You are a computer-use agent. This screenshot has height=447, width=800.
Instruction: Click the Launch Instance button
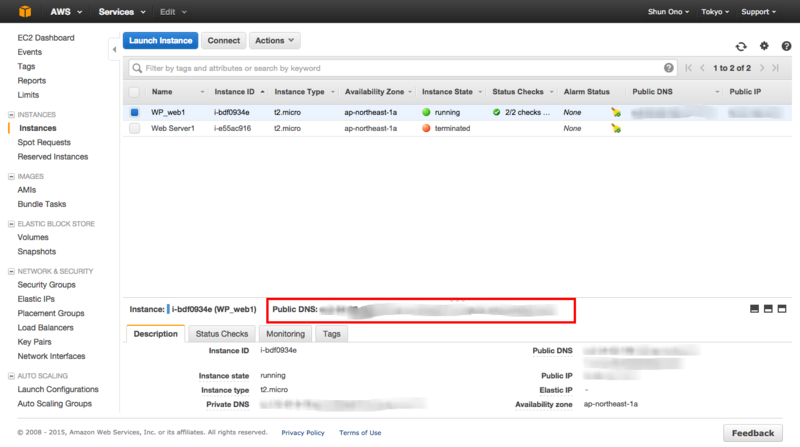(x=160, y=40)
